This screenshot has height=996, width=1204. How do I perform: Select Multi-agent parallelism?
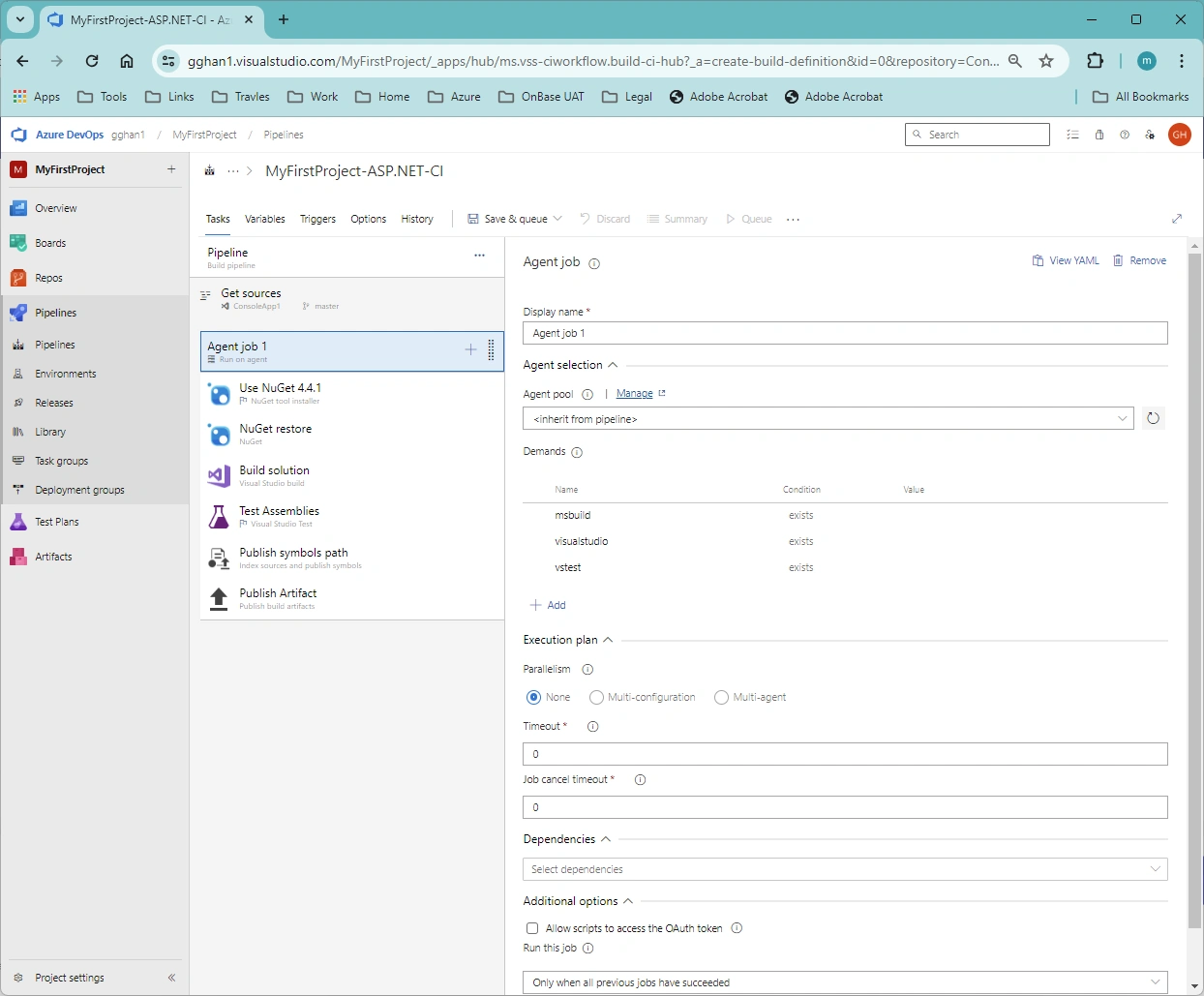coord(721,697)
